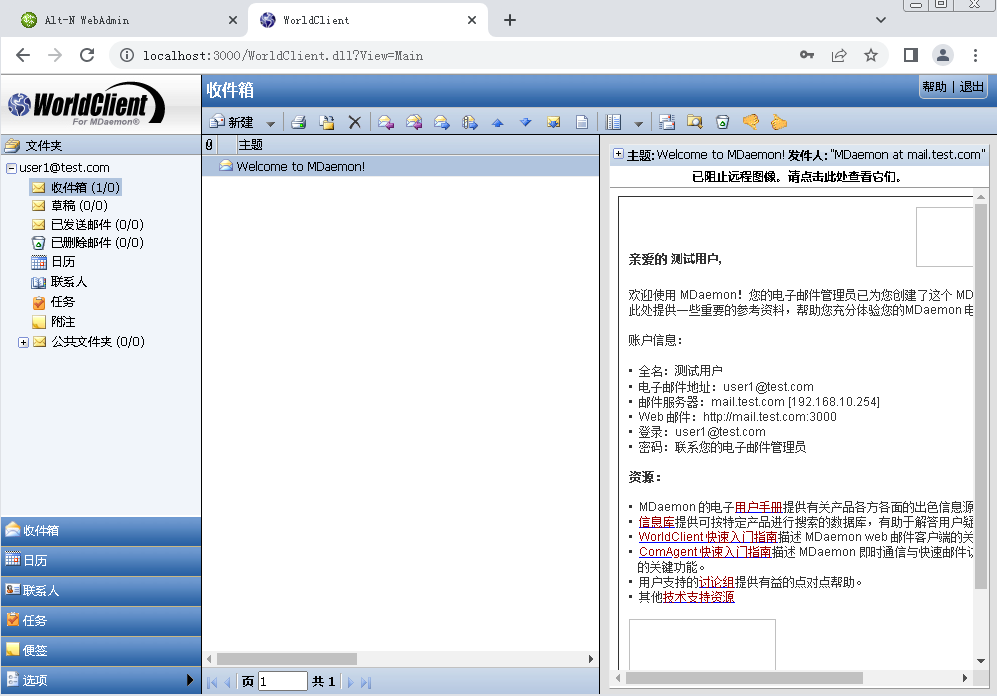This screenshot has width=997, height=696.
Task: Reload the page in the browser
Action: 87,55
